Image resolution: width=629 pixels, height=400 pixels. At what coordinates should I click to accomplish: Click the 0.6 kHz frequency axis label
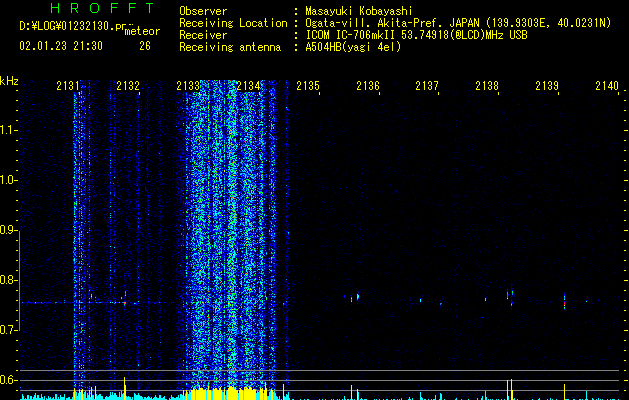[8, 380]
